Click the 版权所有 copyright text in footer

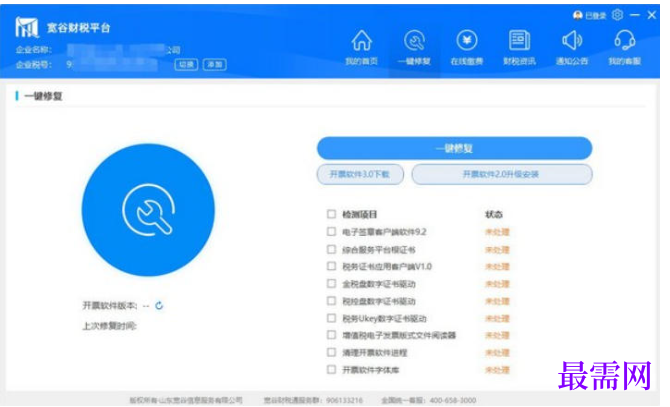(x=186, y=400)
